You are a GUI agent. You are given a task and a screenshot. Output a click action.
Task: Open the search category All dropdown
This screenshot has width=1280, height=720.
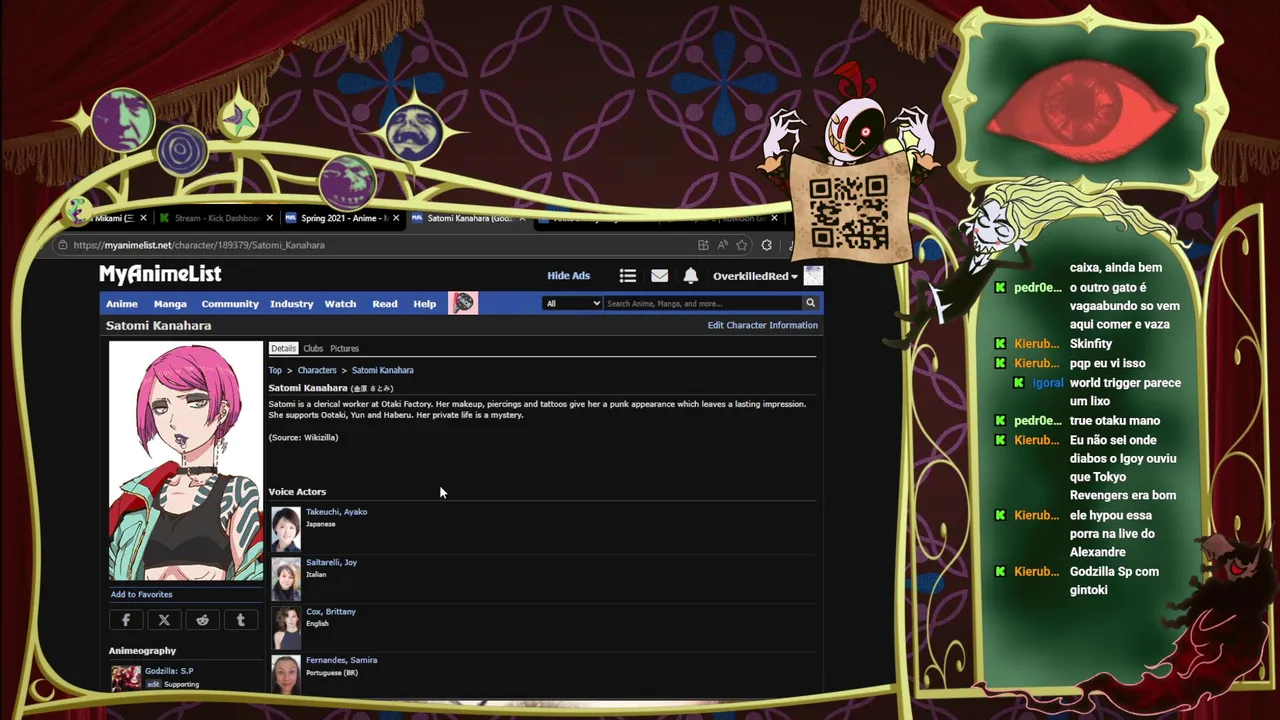coord(572,303)
